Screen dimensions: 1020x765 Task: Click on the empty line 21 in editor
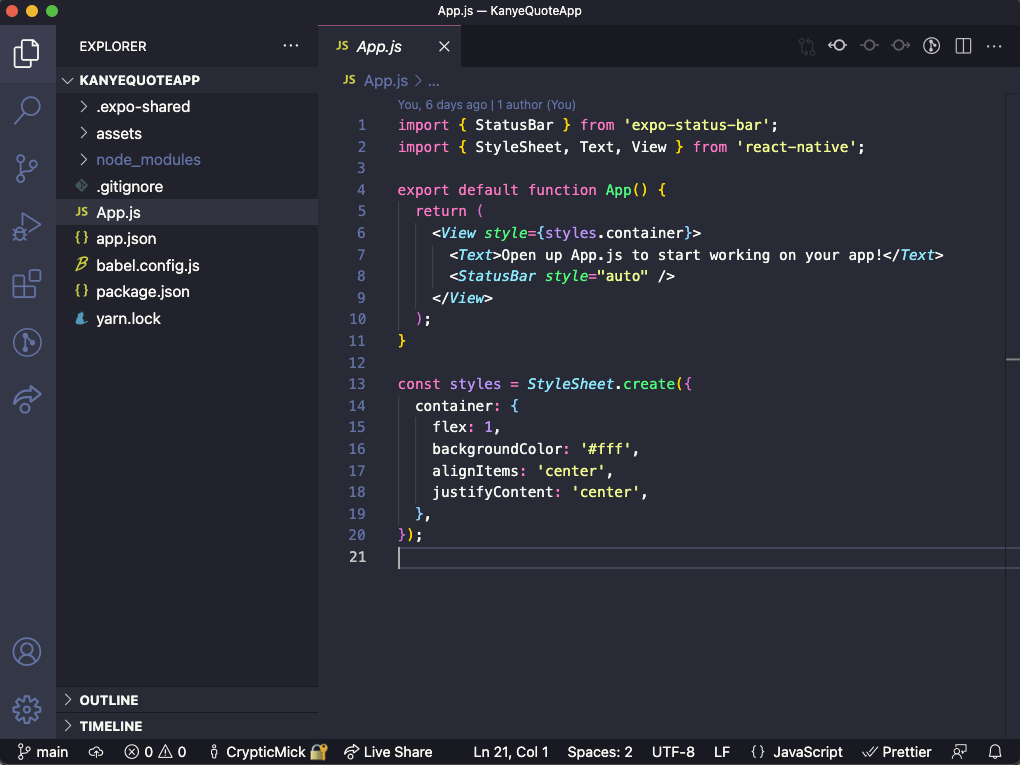click(x=708, y=557)
